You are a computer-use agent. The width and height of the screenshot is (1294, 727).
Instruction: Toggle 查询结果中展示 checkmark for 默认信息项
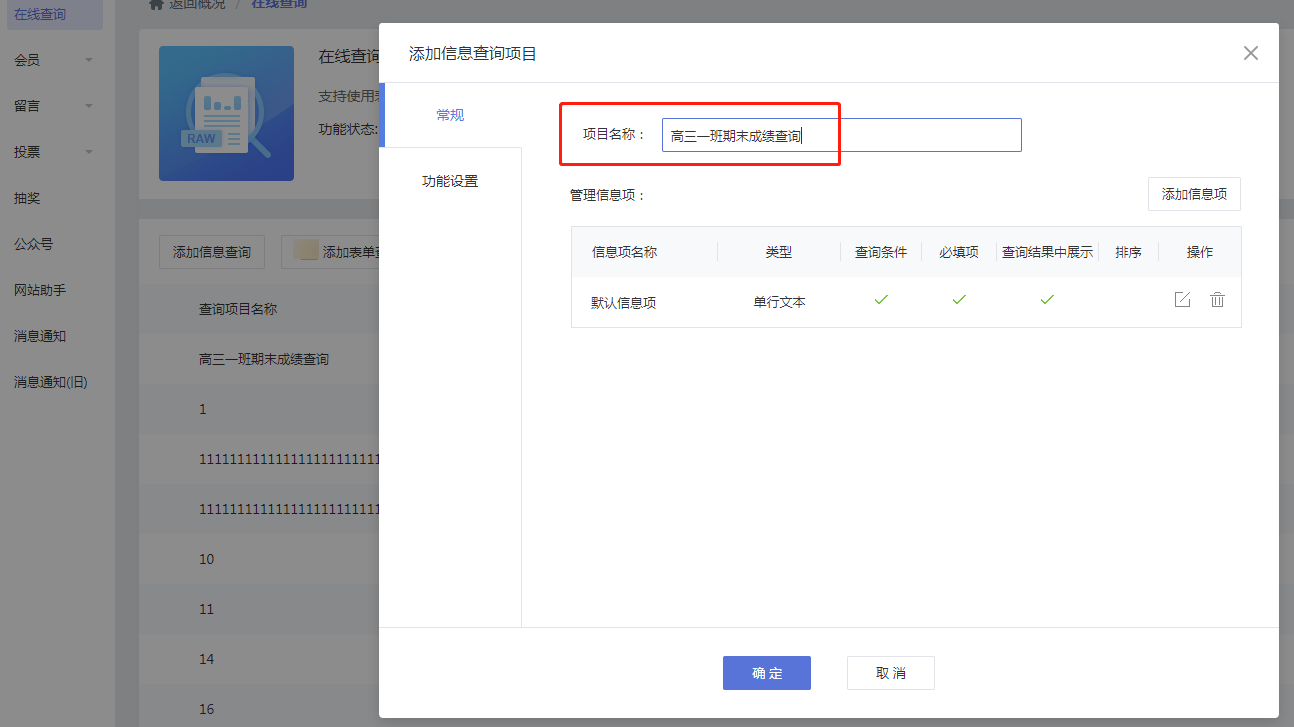(x=1047, y=300)
